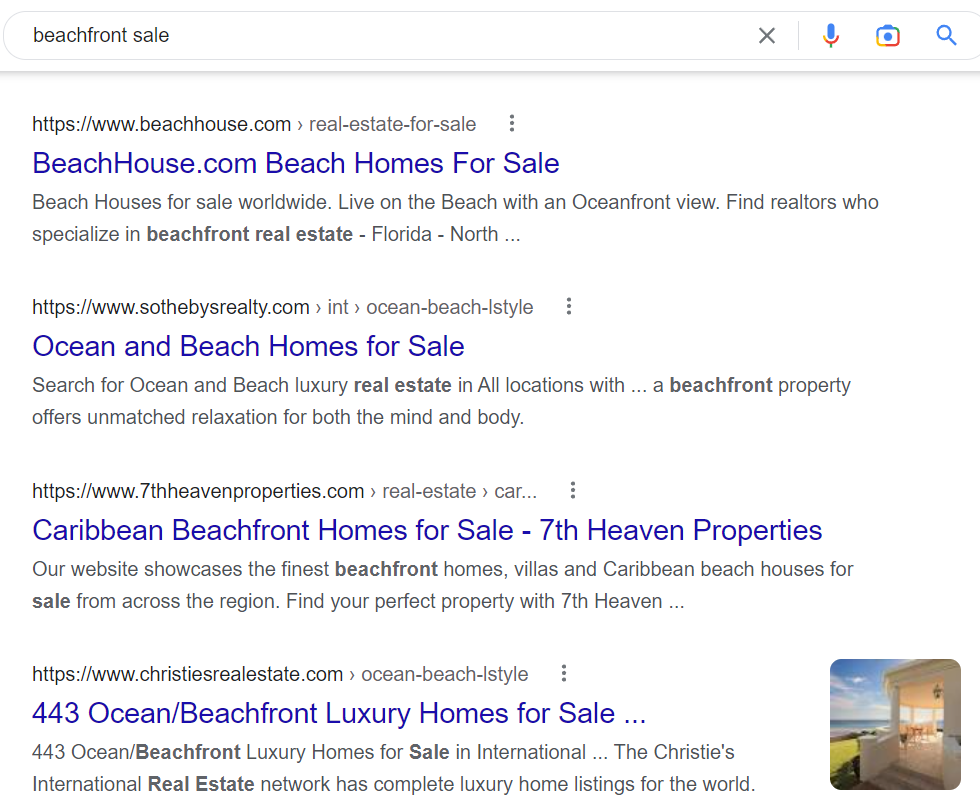This screenshot has height=810, width=980.
Task: Open the Ocean and Beach Homes for Sale link
Action: coord(248,346)
